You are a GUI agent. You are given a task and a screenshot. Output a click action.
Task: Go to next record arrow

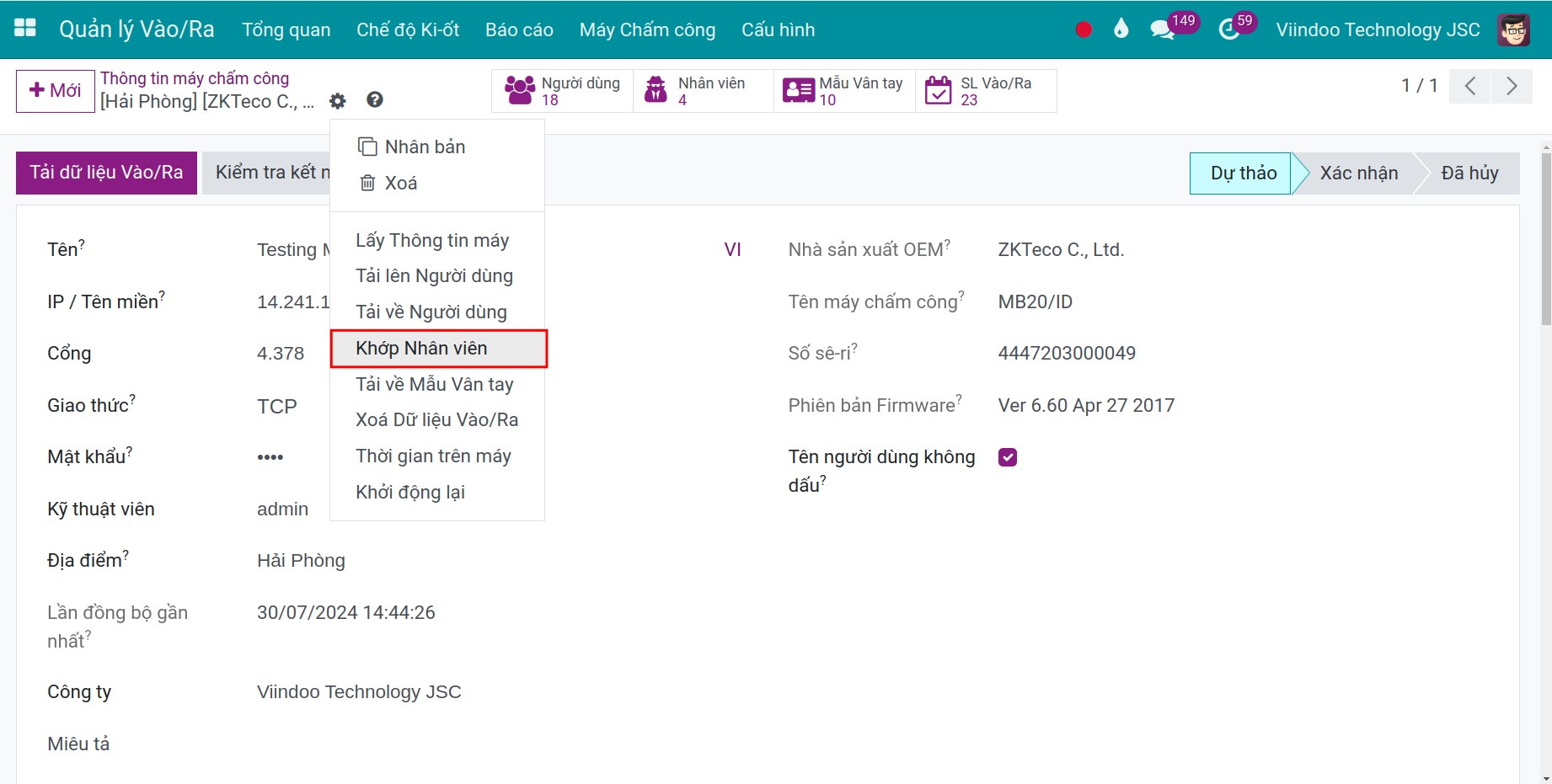click(x=1512, y=86)
